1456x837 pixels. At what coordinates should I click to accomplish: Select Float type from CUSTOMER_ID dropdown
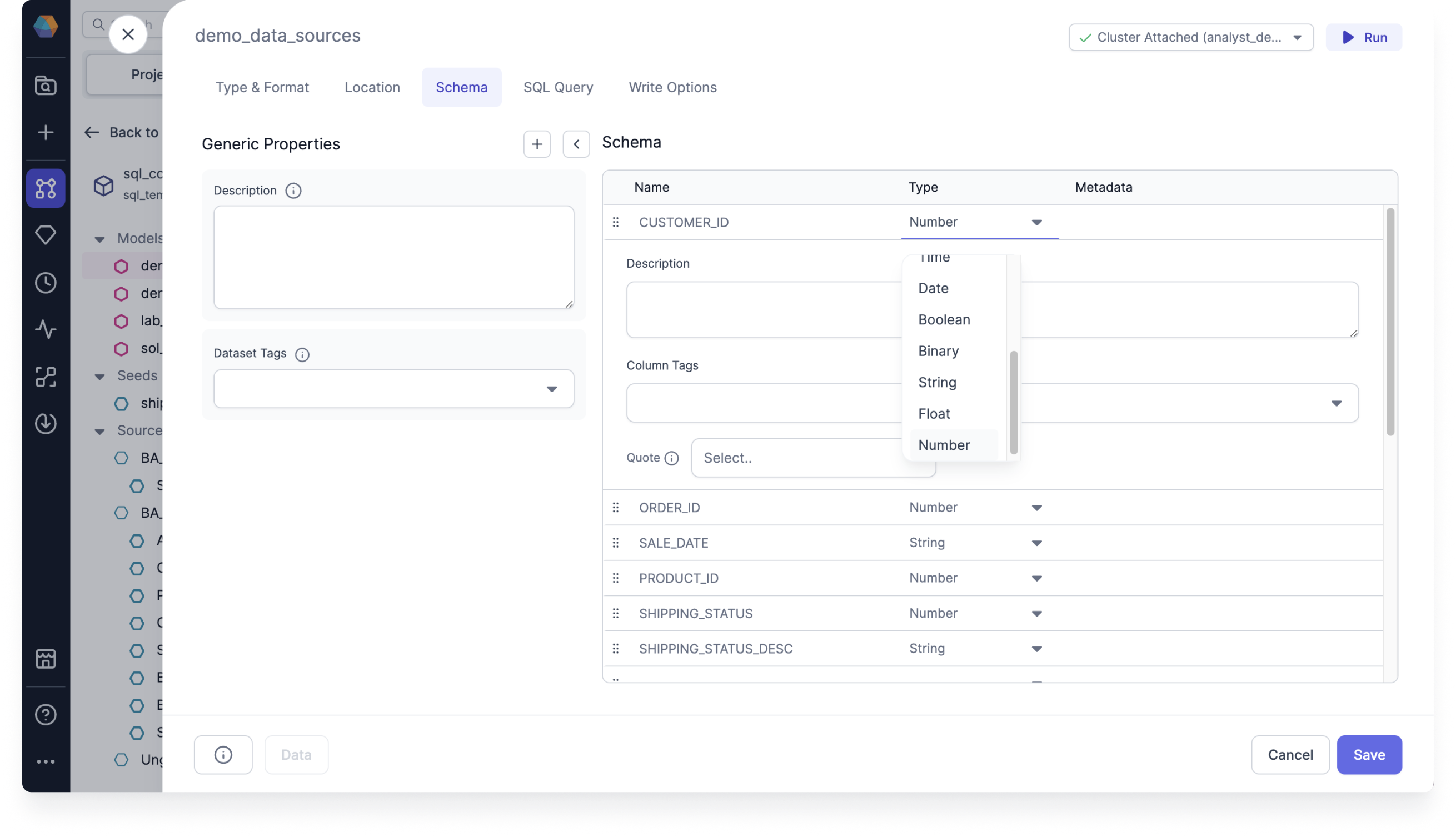point(934,413)
